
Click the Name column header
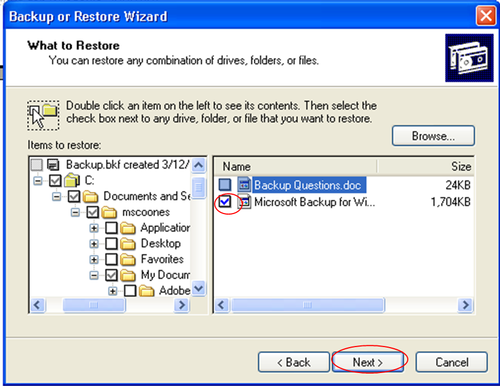coord(296,166)
